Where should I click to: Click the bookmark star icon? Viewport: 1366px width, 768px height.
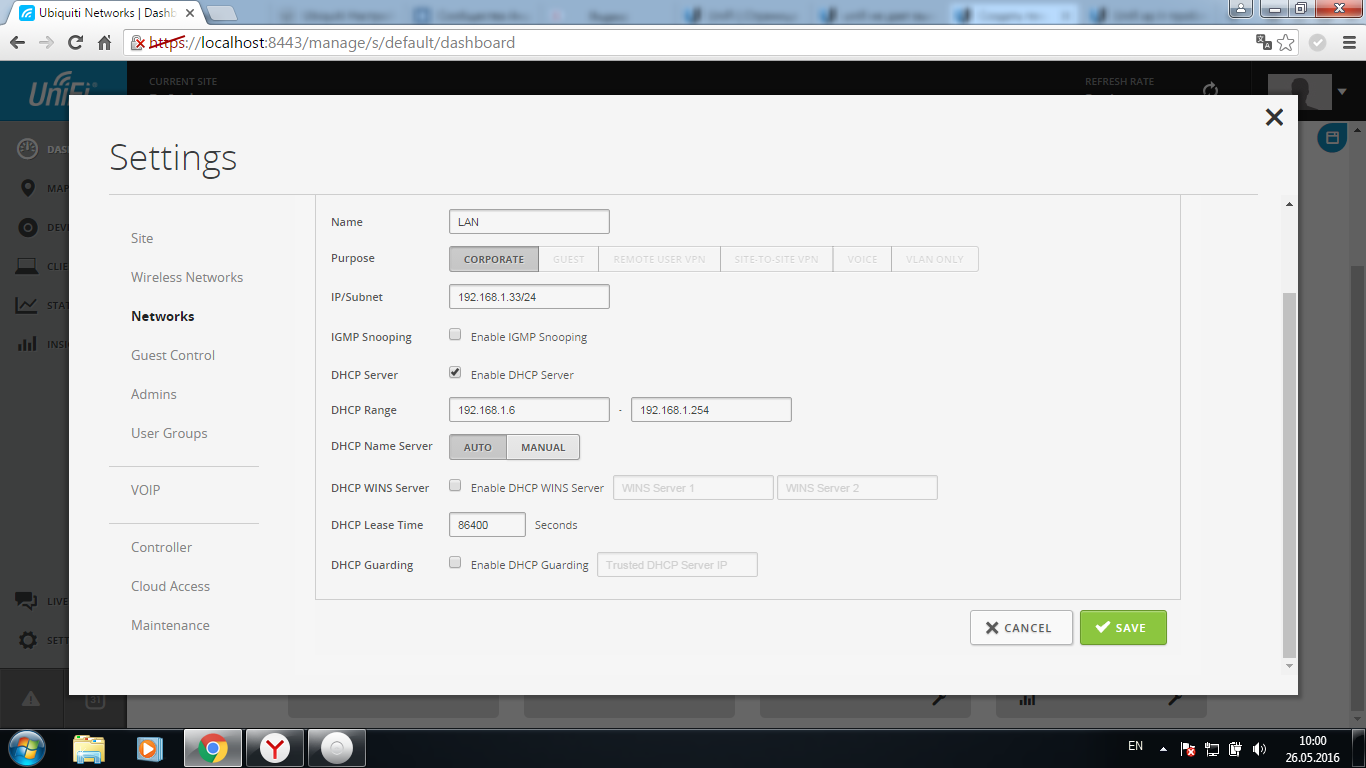(x=1286, y=43)
